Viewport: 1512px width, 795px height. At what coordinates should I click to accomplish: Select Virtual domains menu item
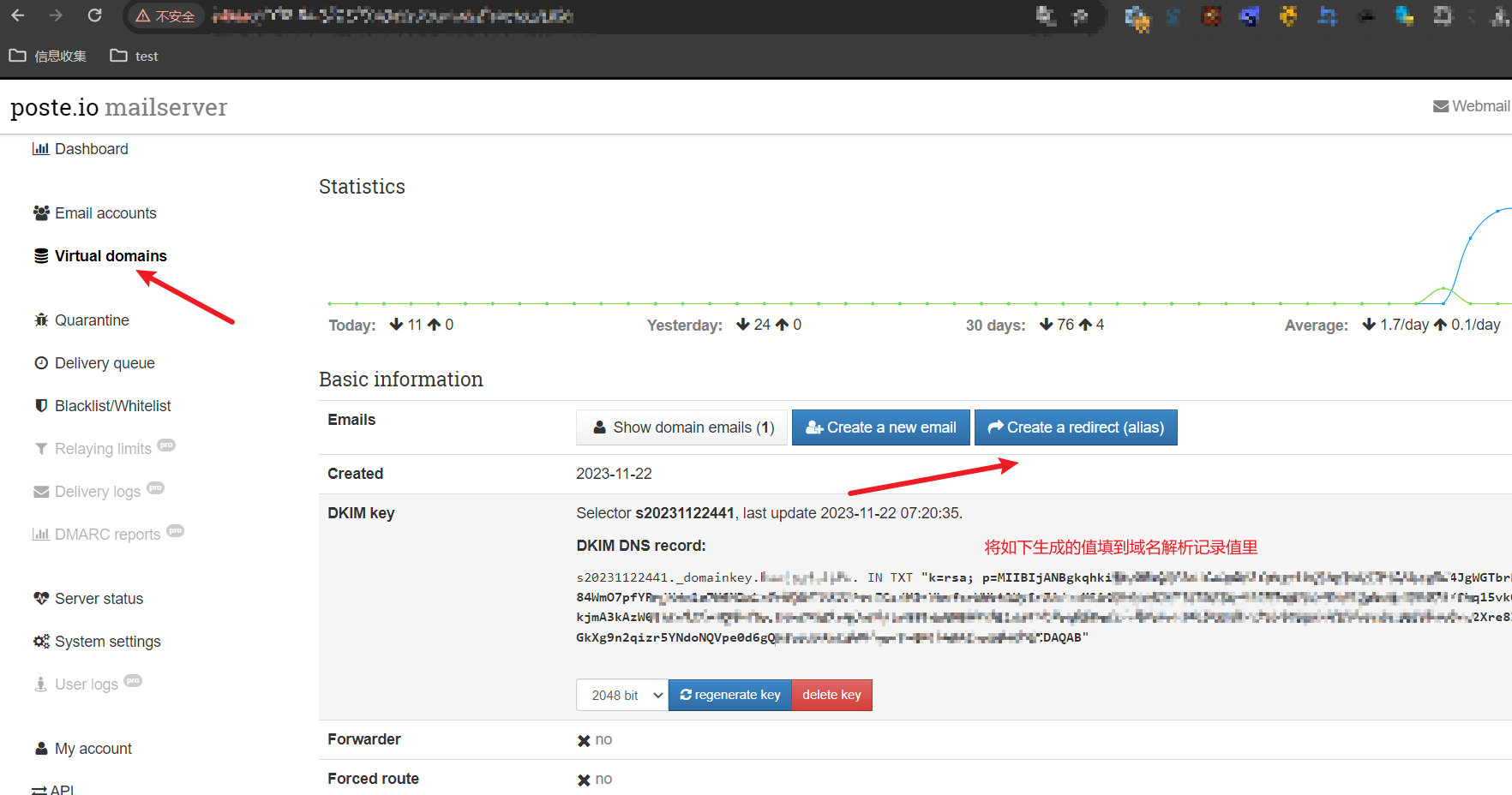99,256
